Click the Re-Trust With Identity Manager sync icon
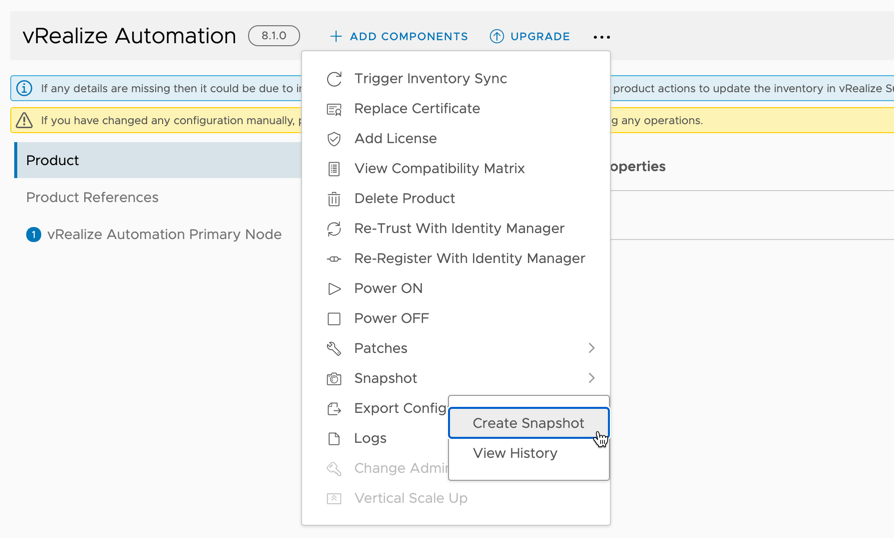The width and height of the screenshot is (894, 538). click(x=334, y=229)
